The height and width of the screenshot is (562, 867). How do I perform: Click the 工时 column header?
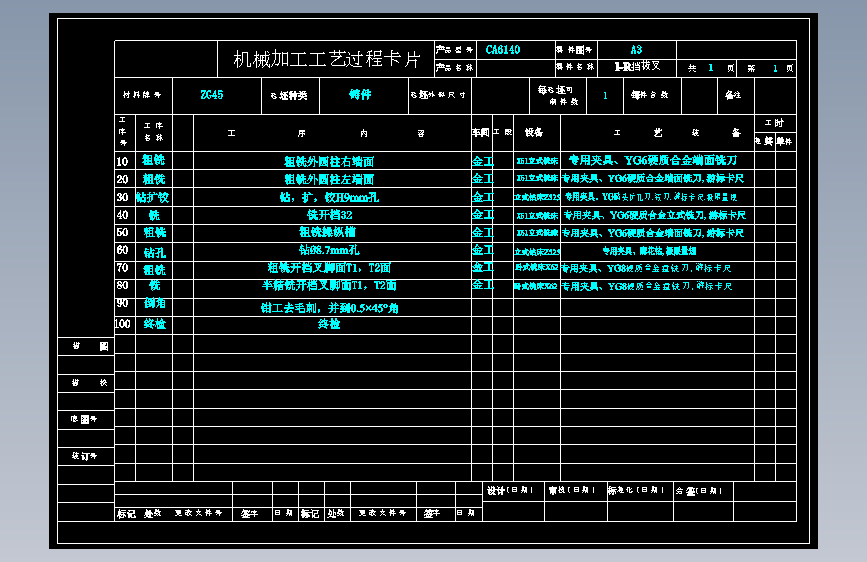click(x=775, y=123)
